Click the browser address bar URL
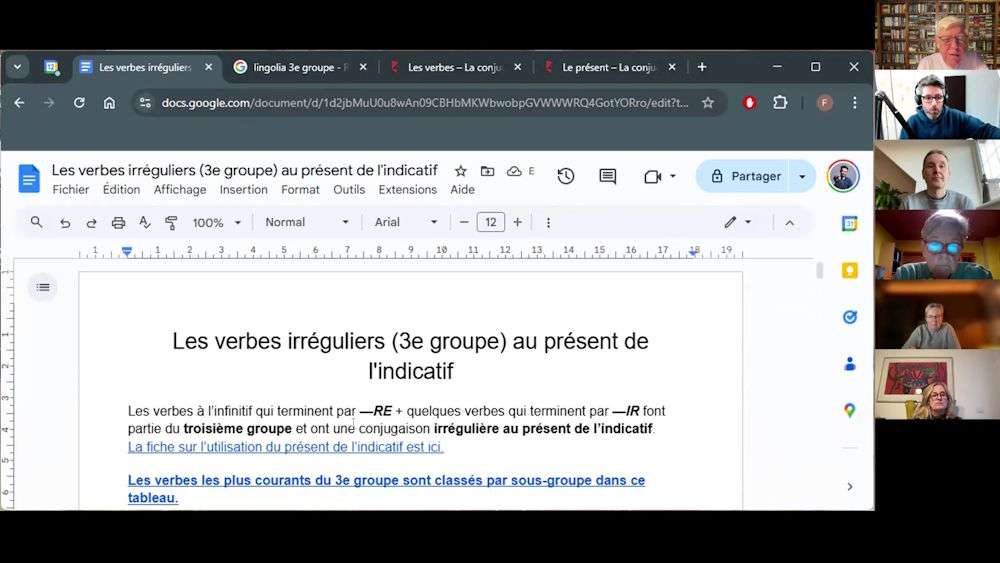The width and height of the screenshot is (1000, 563). tap(425, 103)
